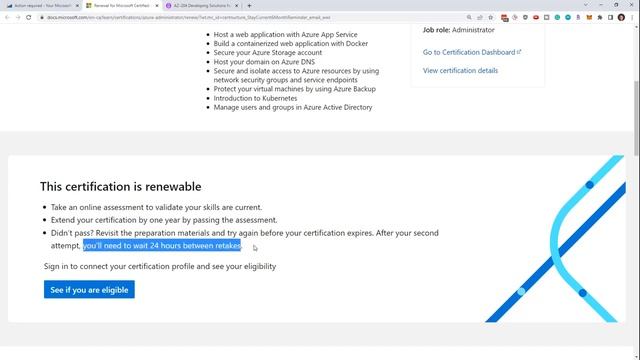The image size is (640, 360).
Task: Click 'Extend your certification by one year' bullet
Action: 164,220
